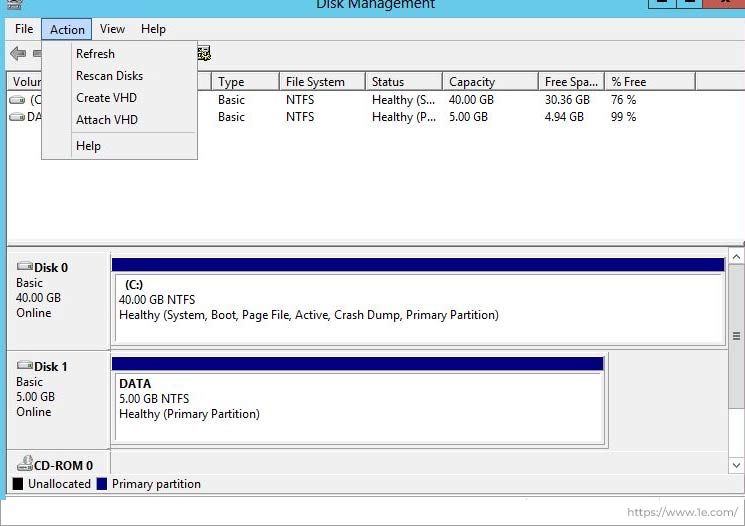The width and height of the screenshot is (745, 526).
Task: Sort by Free Space column header
Action: [x=572, y=82]
